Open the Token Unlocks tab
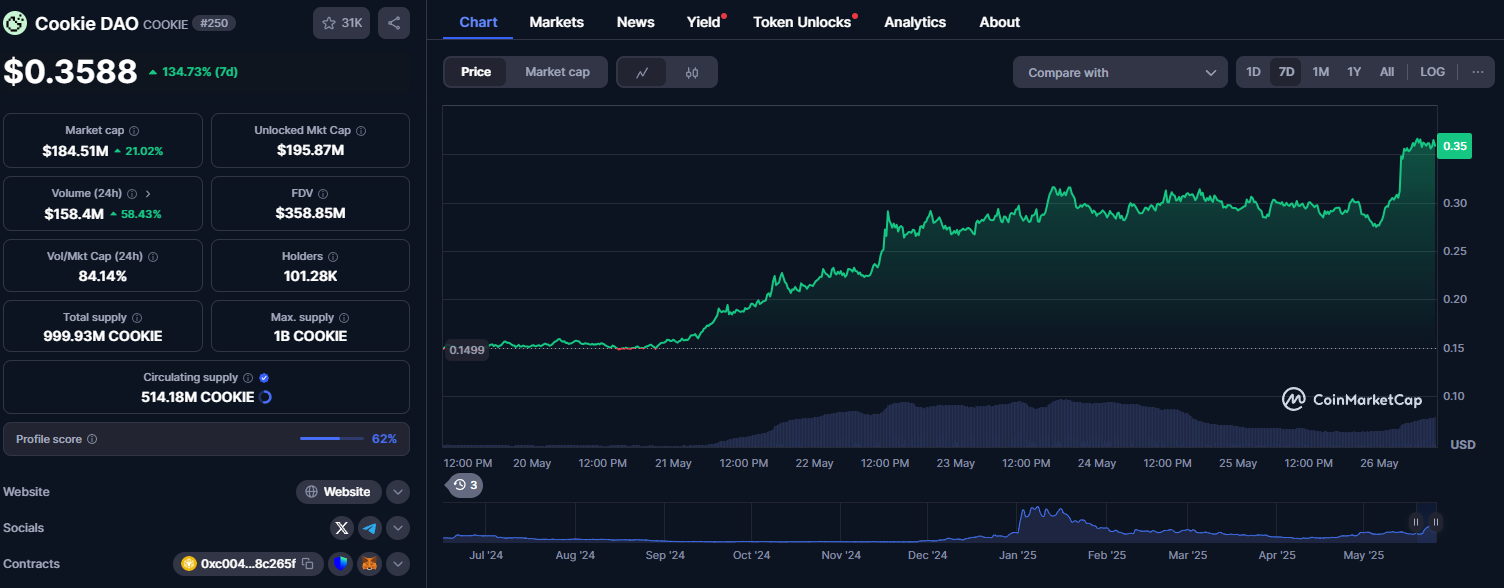Viewport: 1504px width, 588px height. pyautogui.click(x=802, y=22)
